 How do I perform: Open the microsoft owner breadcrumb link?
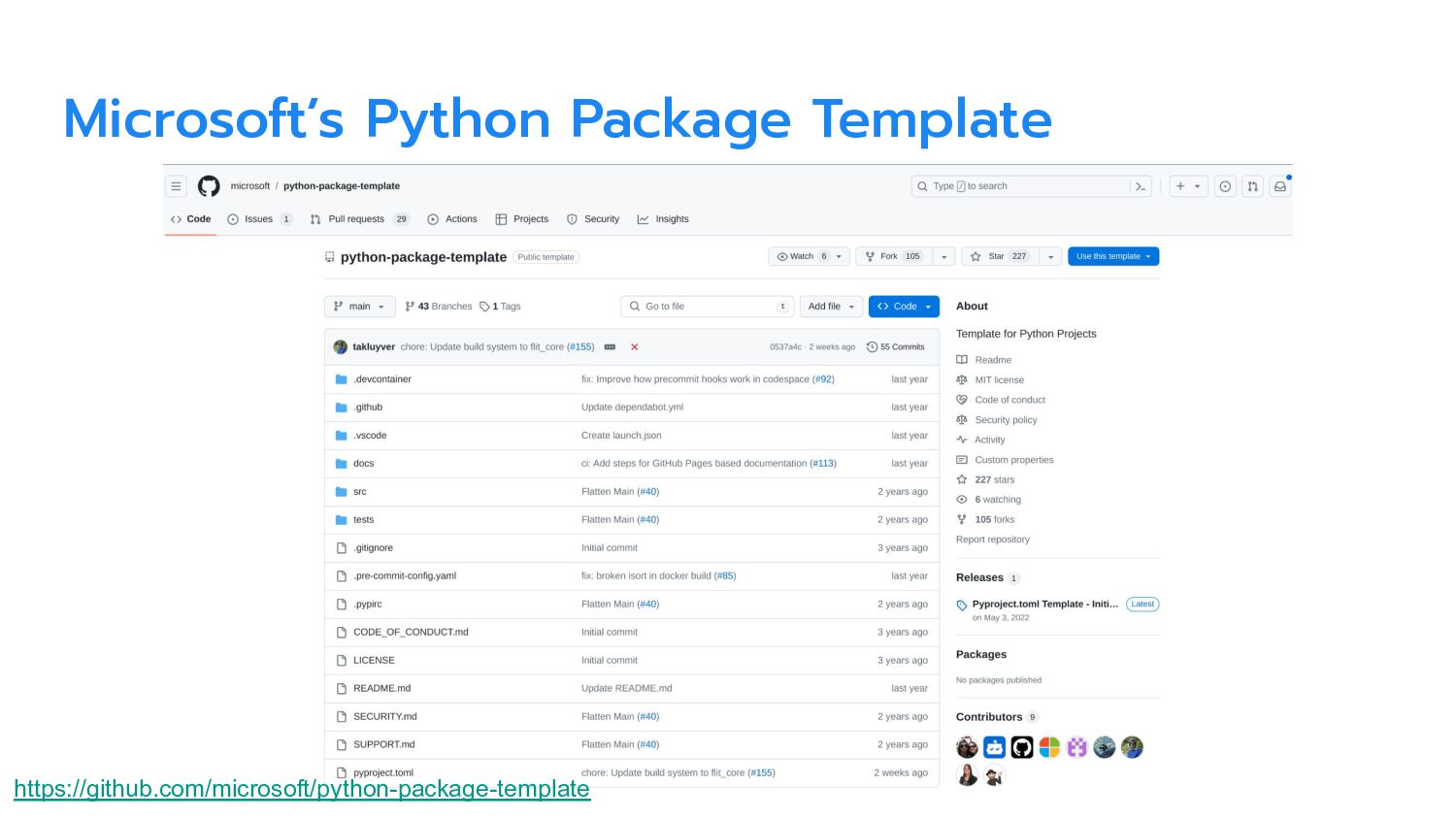tap(250, 186)
